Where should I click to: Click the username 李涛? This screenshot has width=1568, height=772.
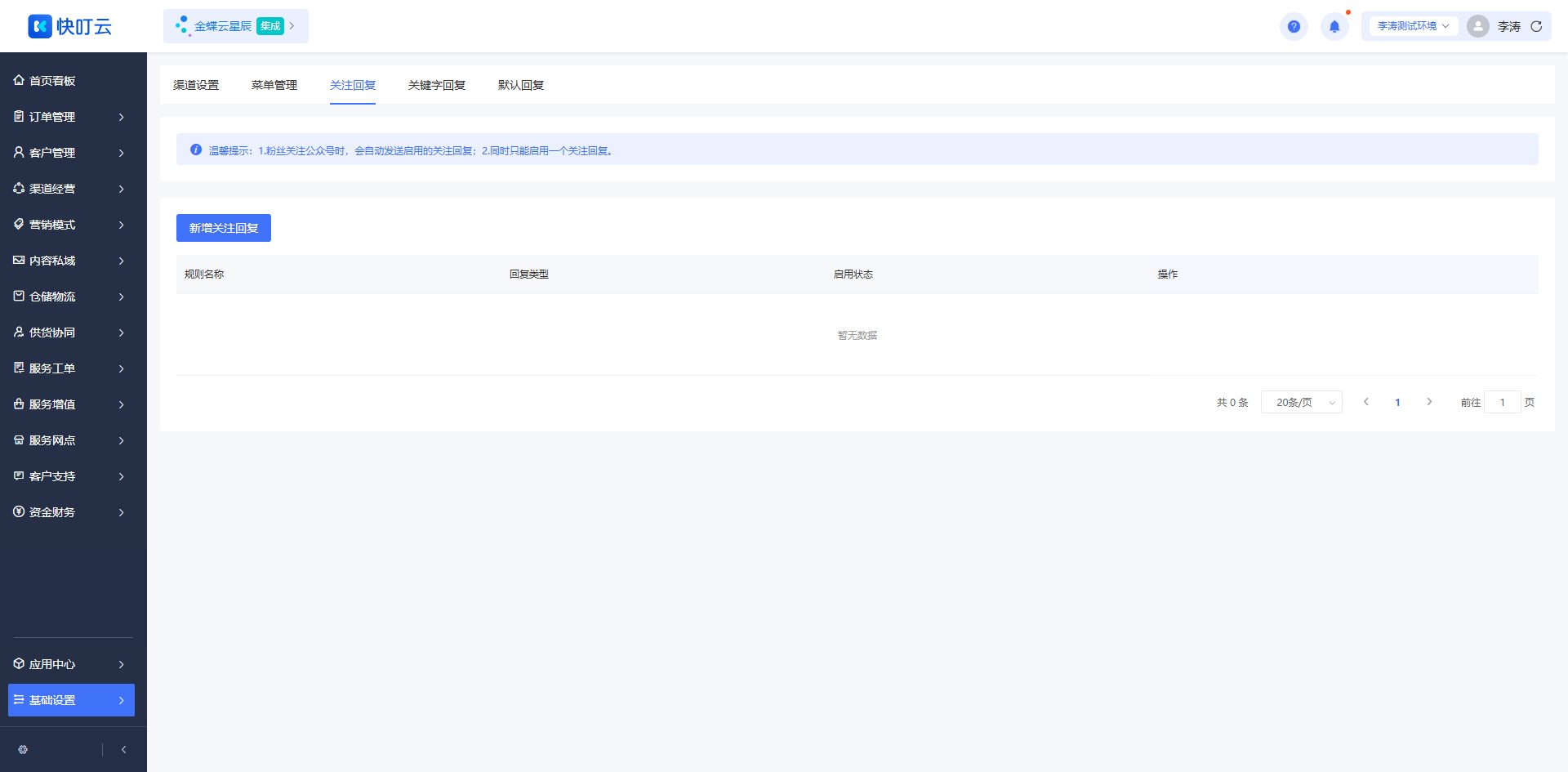click(1509, 26)
